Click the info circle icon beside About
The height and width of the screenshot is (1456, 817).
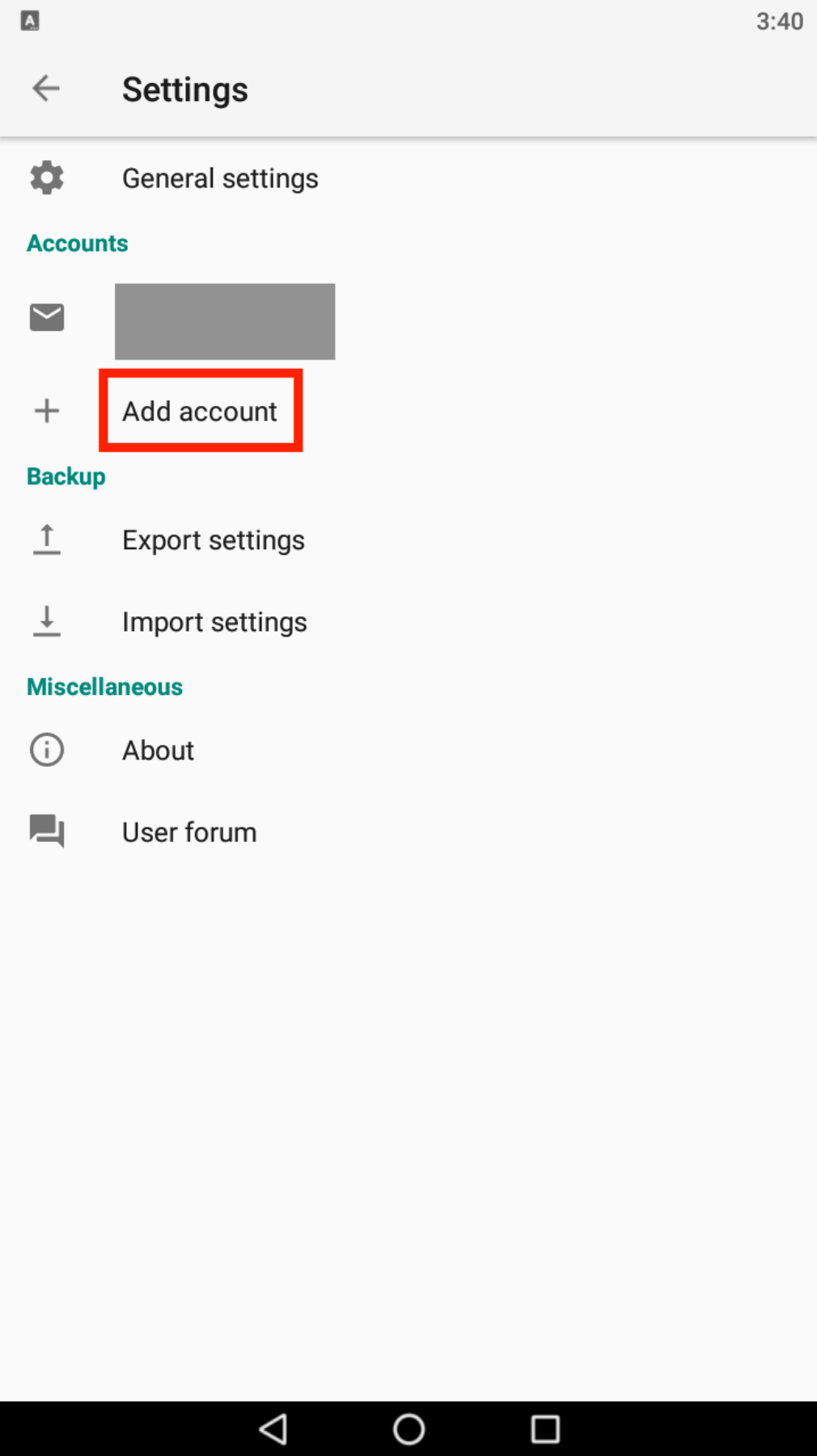pos(46,751)
